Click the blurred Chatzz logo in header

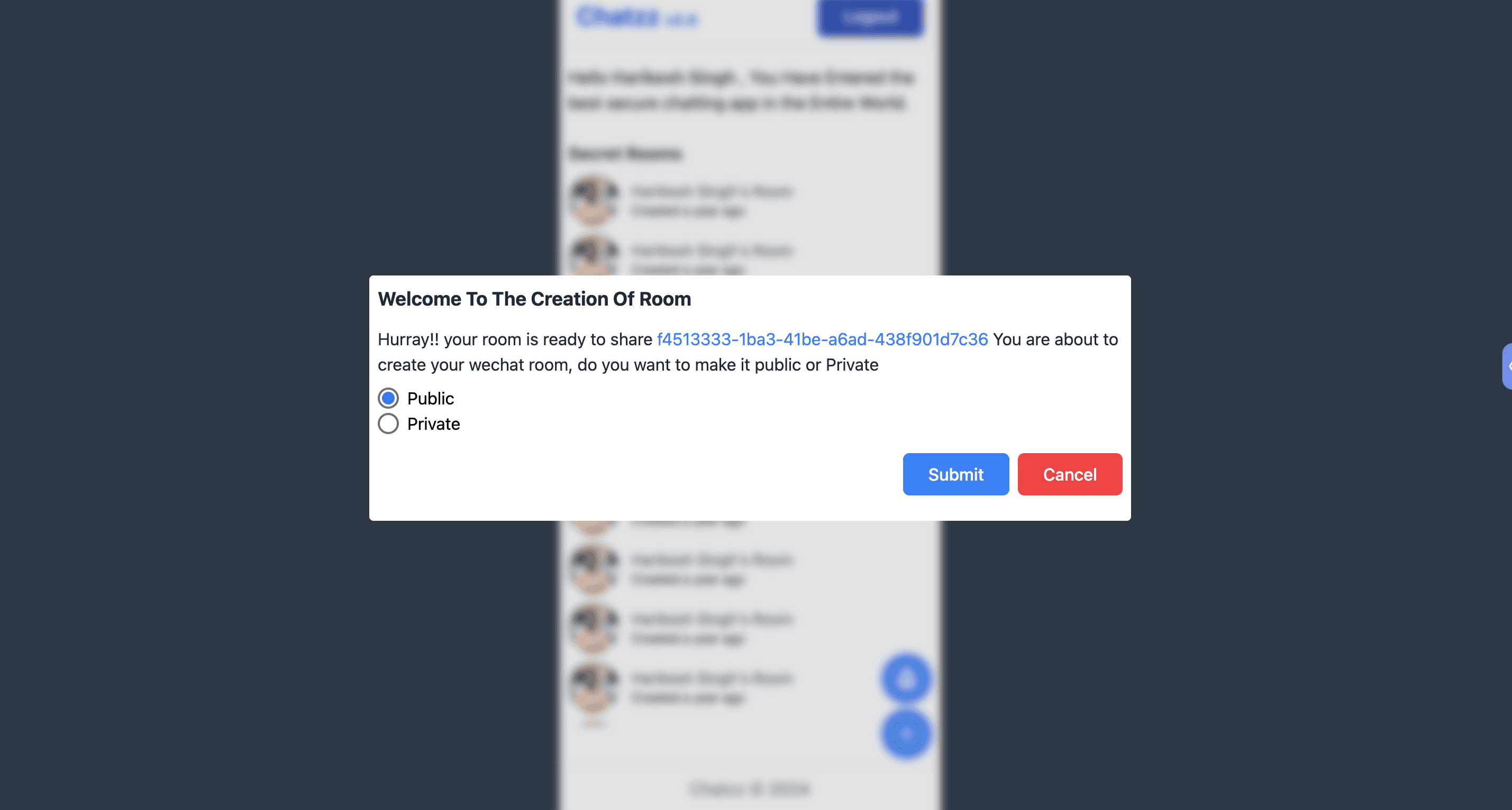636,17
